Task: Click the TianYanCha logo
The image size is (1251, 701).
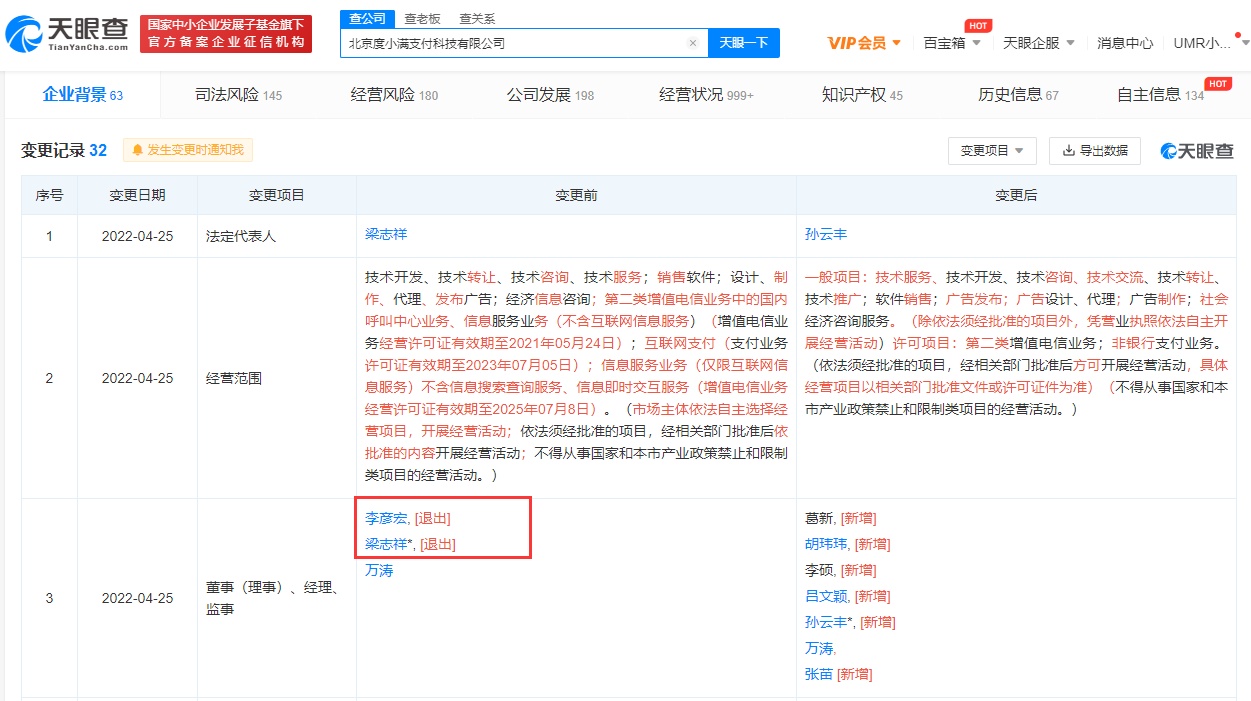Action: pos(67,34)
